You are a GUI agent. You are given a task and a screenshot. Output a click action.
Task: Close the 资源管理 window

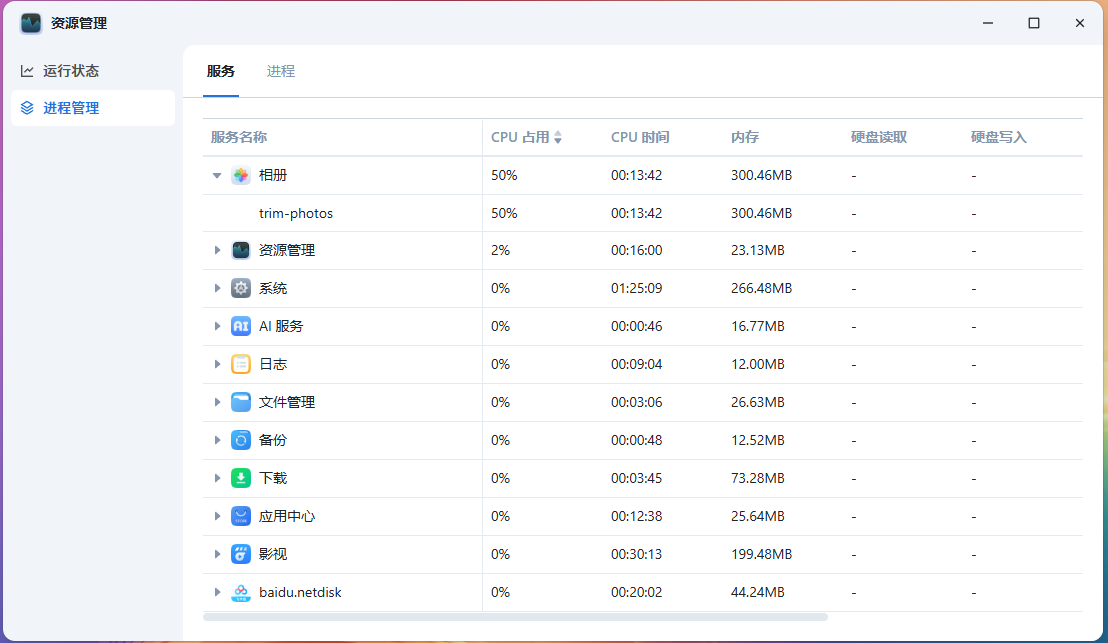pos(1080,23)
